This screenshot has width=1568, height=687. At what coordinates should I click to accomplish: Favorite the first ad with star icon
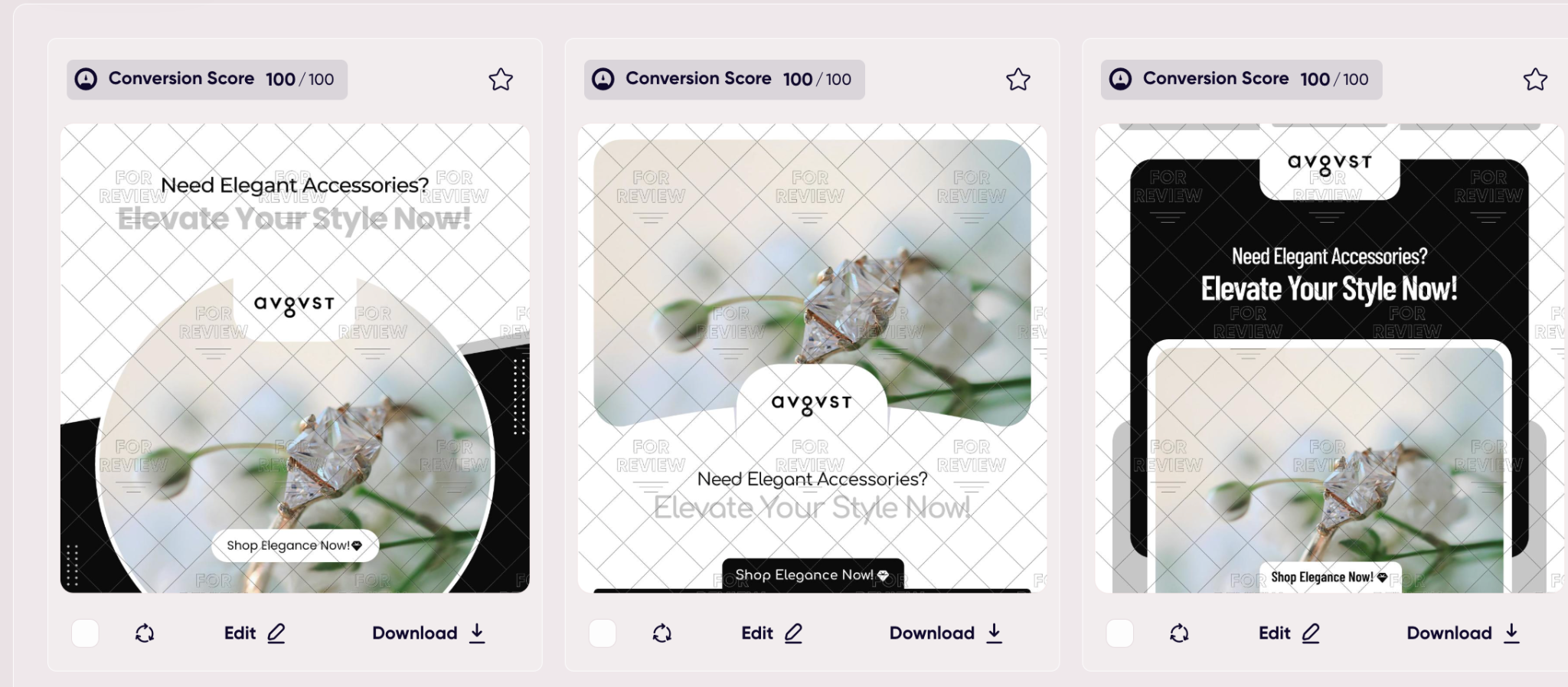pyautogui.click(x=501, y=79)
